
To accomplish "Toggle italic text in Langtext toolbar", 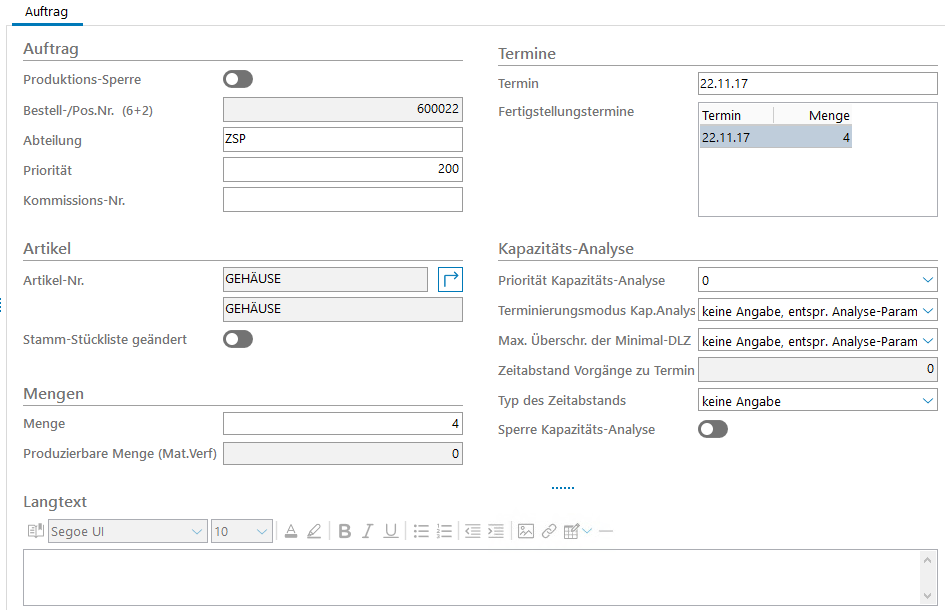I will 368,531.
